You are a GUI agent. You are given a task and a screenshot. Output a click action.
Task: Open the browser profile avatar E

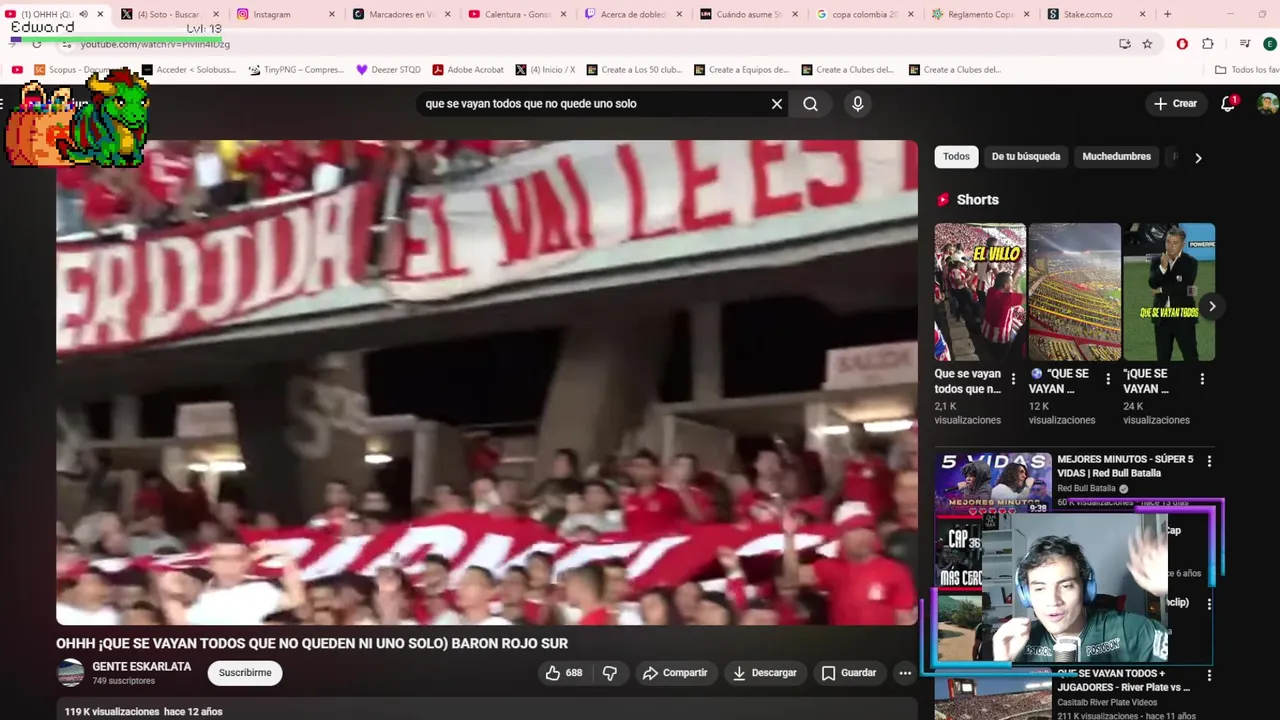pyautogui.click(x=1269, y=44)
